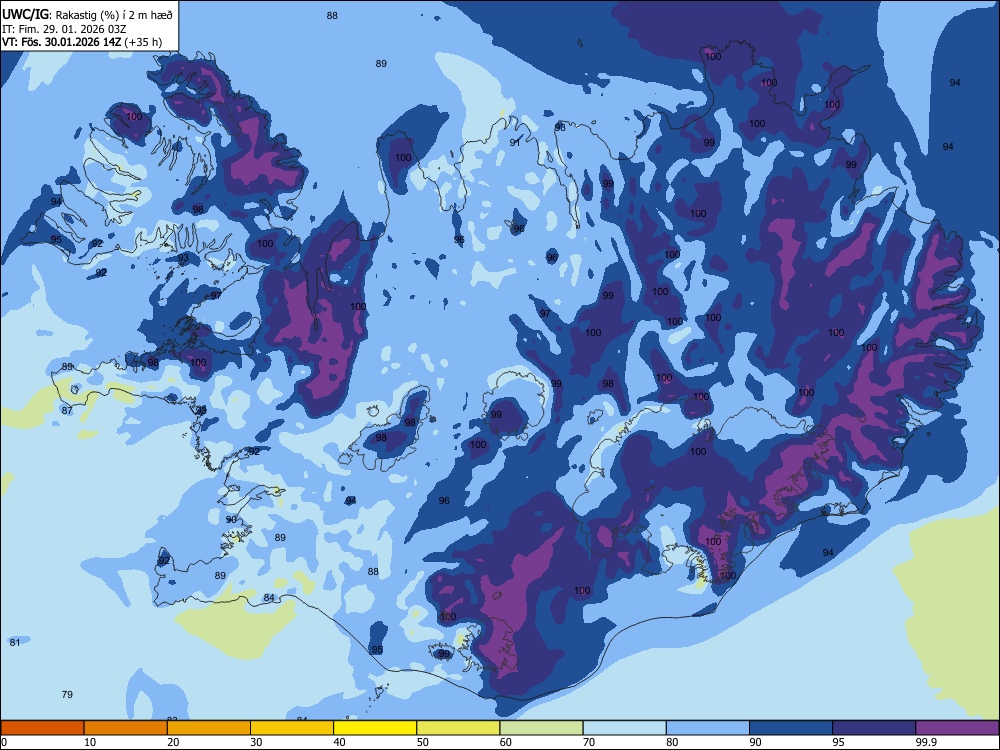Click the 'IT: Fim. 29. 01. 2026 03Z' line
1000x750 pixels.
[64, 29]
